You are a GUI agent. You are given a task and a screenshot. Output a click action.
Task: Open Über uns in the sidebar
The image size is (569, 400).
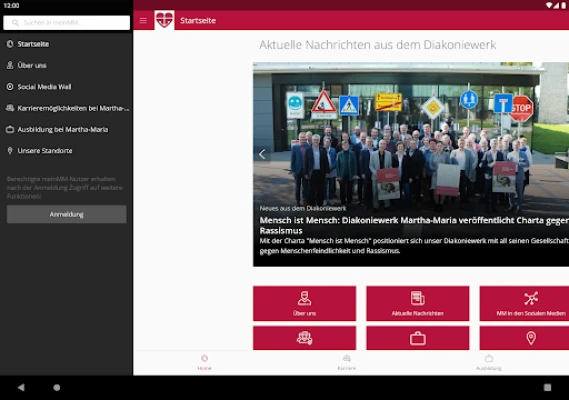pos(66,65)
